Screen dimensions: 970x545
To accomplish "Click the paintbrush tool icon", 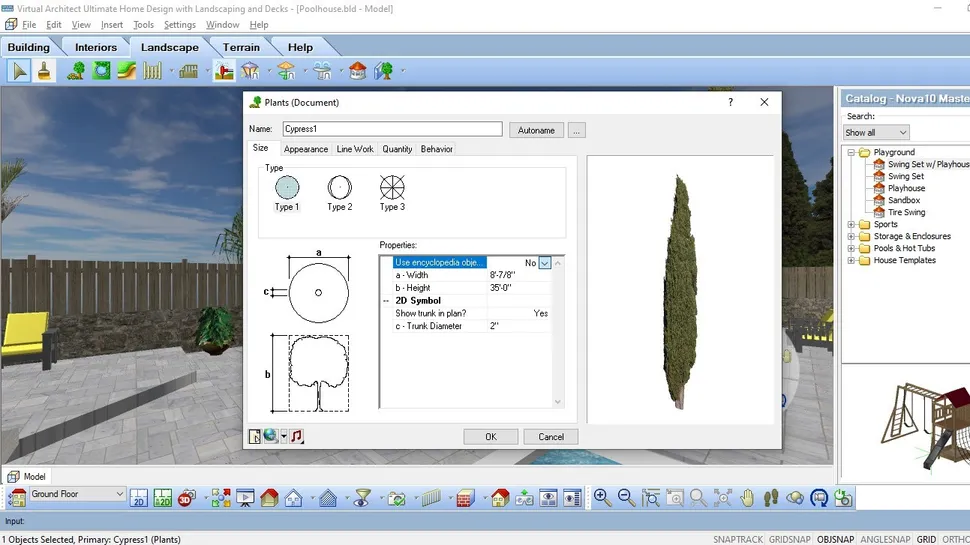I will click(x=44, y=71).
